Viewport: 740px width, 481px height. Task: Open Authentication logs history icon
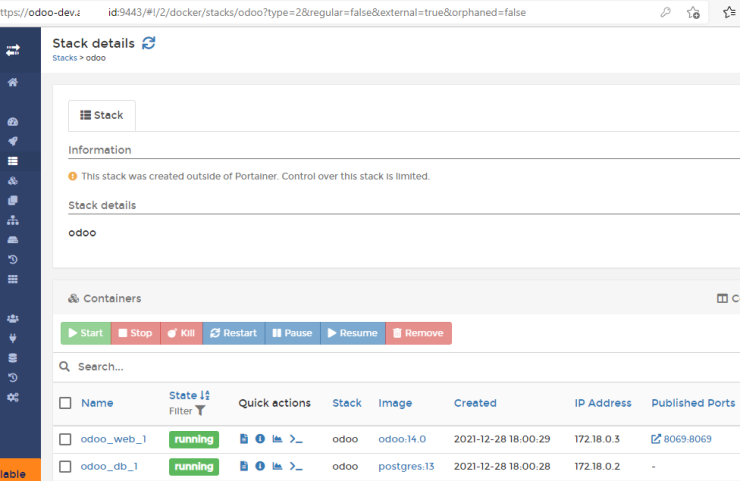(13, 378)
